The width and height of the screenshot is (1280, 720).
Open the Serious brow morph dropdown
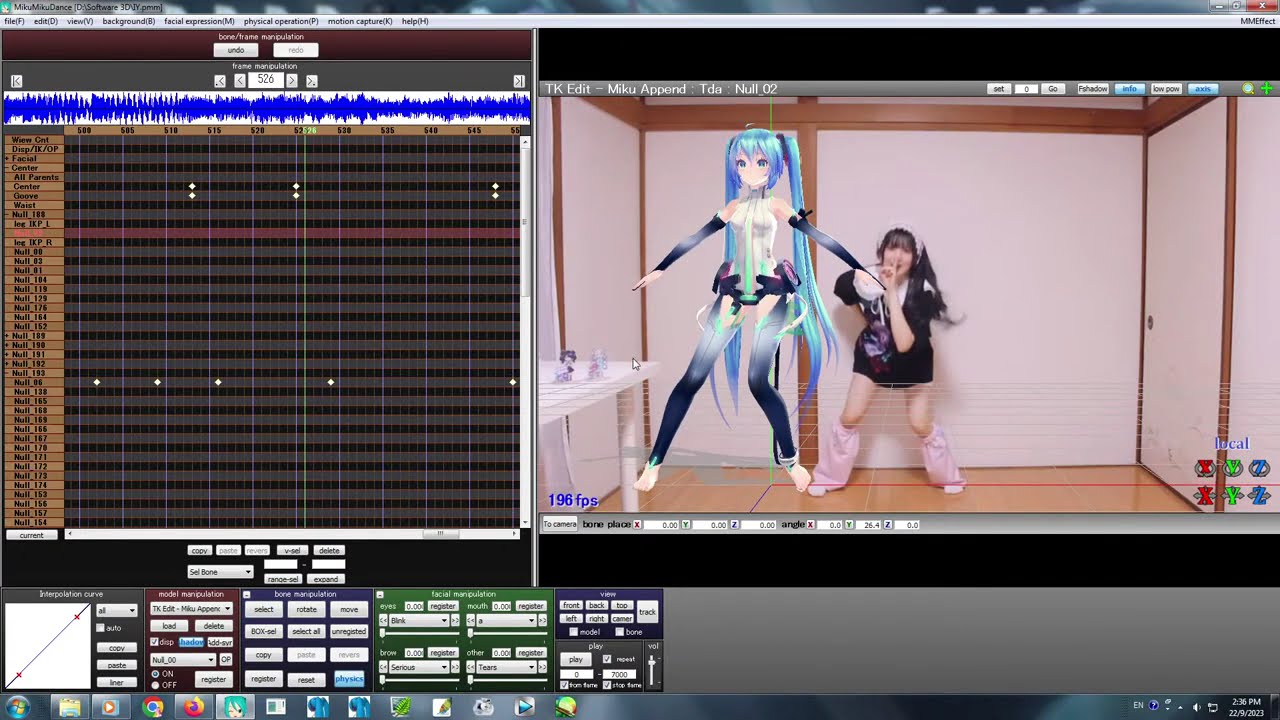coord(418,667)
